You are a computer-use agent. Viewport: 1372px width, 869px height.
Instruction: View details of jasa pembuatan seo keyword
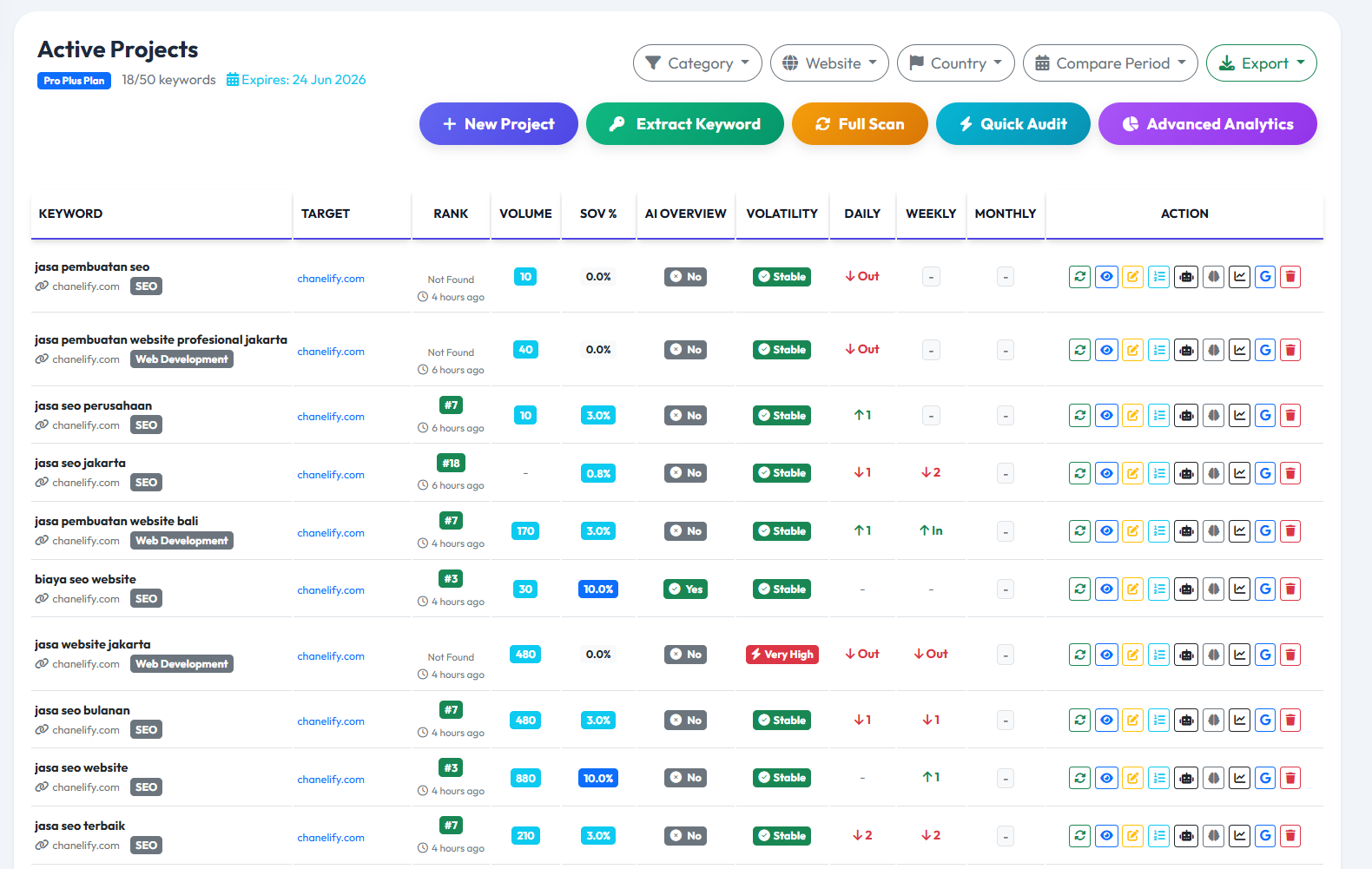[x=1106, y=277]
